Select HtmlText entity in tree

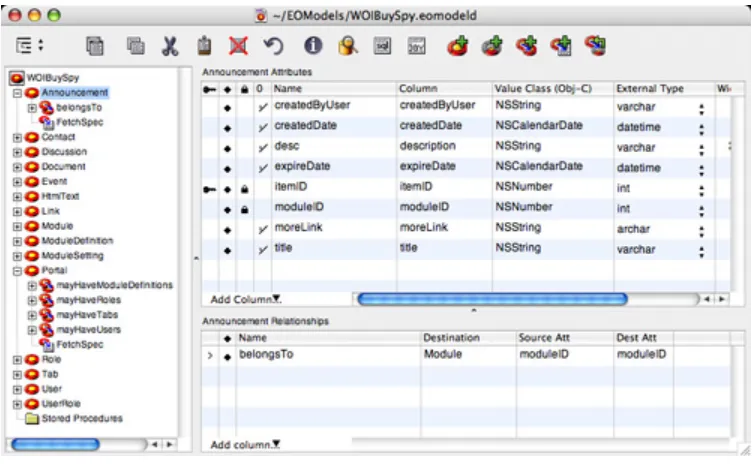click(x=60, y=196)
